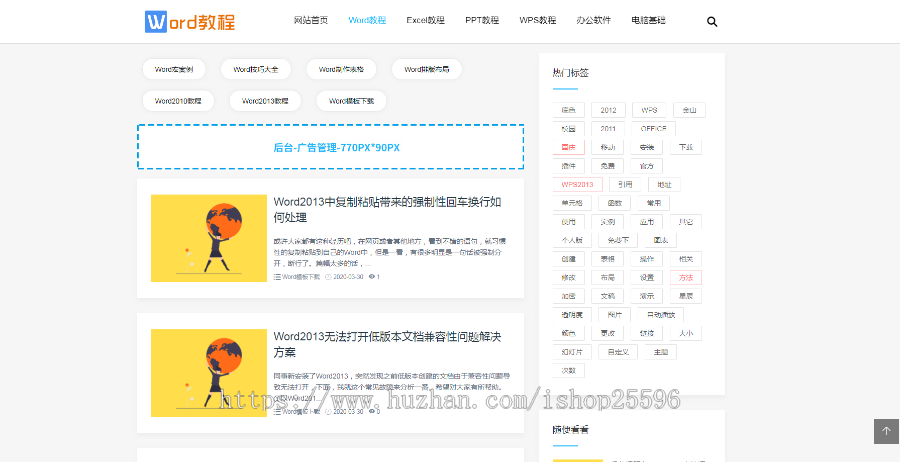Go to 网站首页 in the navigation bar
The image size is (900, 462).
[x=311, y=20]
